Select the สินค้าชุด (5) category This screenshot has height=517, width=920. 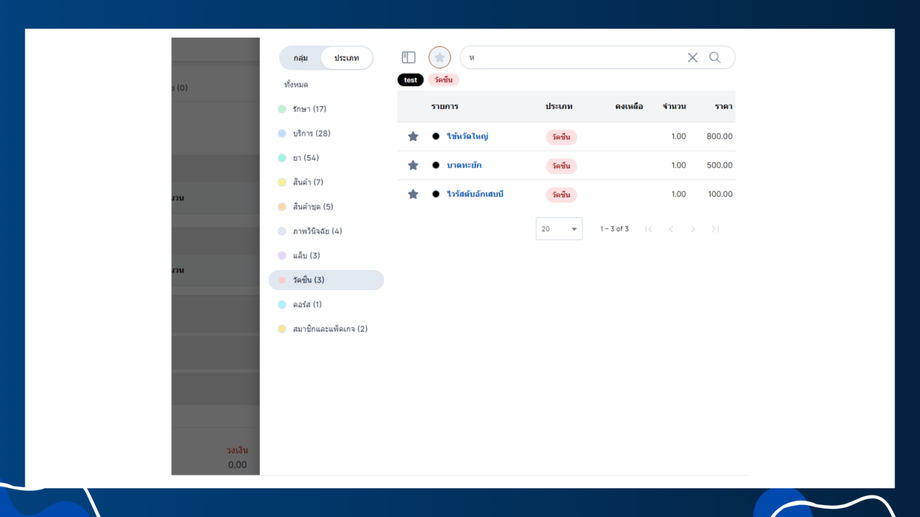(x=326, y=207)
